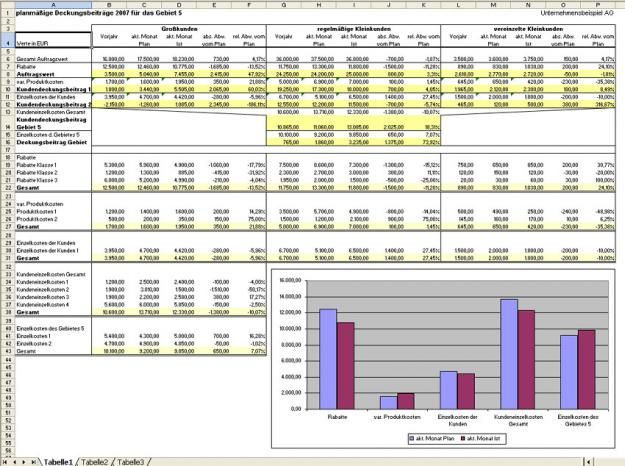Click the chart y-axis value '16.000,00'
The height and width of the screenshot is (466, 625).
290,280
